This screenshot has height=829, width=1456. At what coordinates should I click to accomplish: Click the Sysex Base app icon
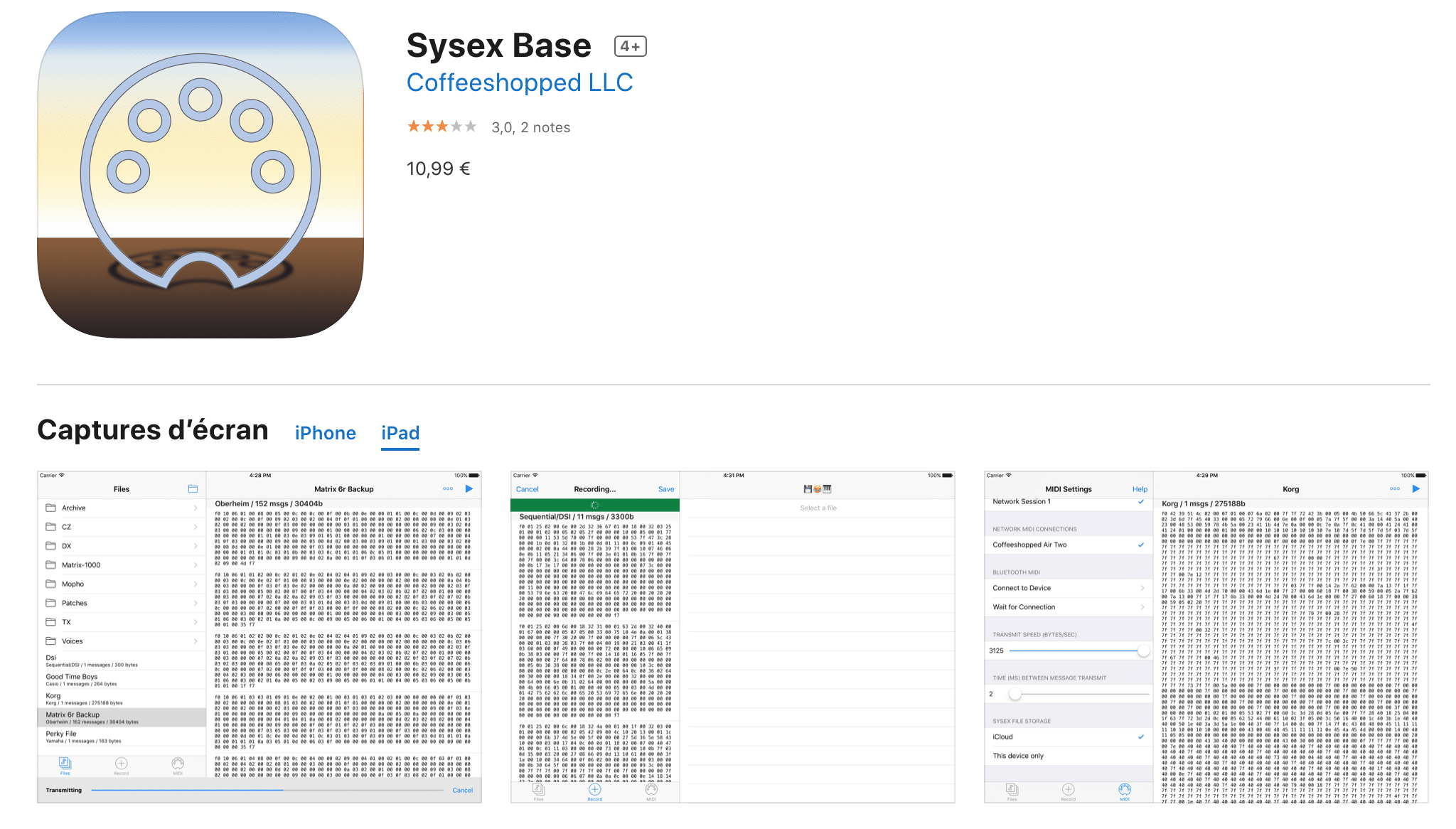[x=200, y=174]
